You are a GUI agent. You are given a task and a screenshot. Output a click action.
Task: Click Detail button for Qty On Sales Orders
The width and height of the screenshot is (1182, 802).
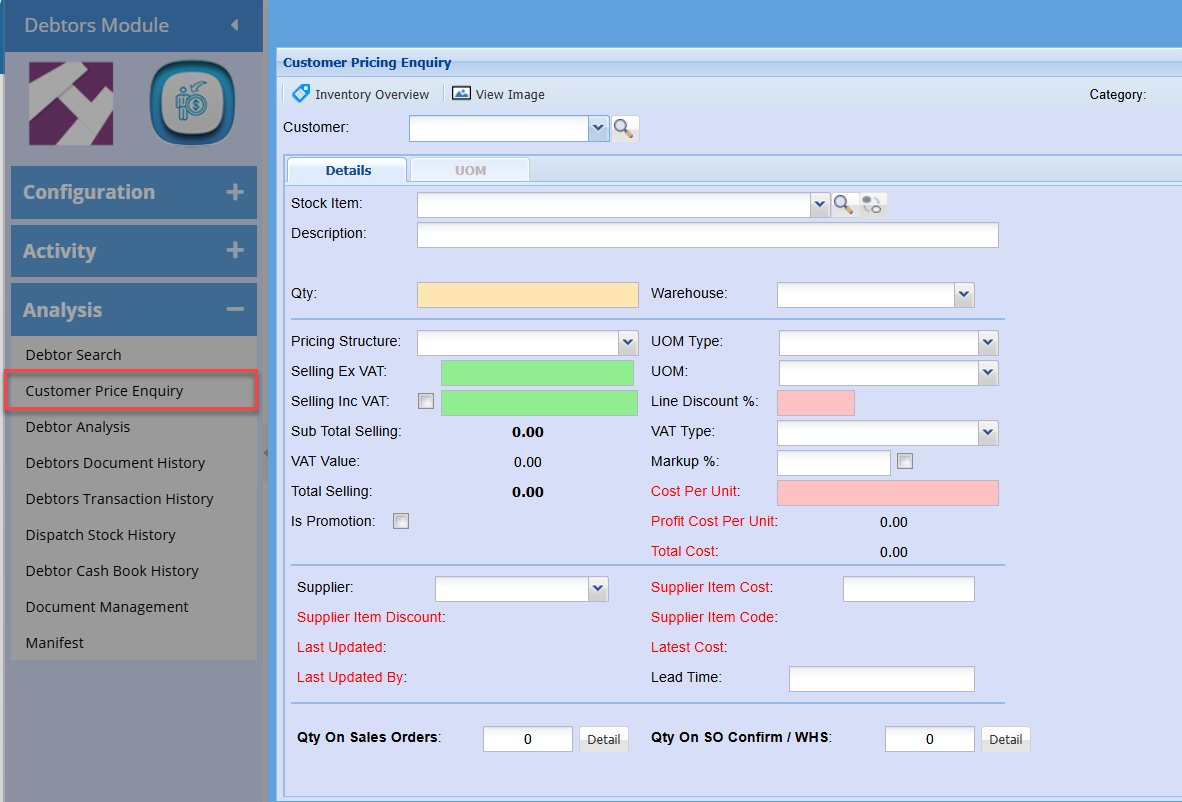pyautogui.click(x=603, y=739)
